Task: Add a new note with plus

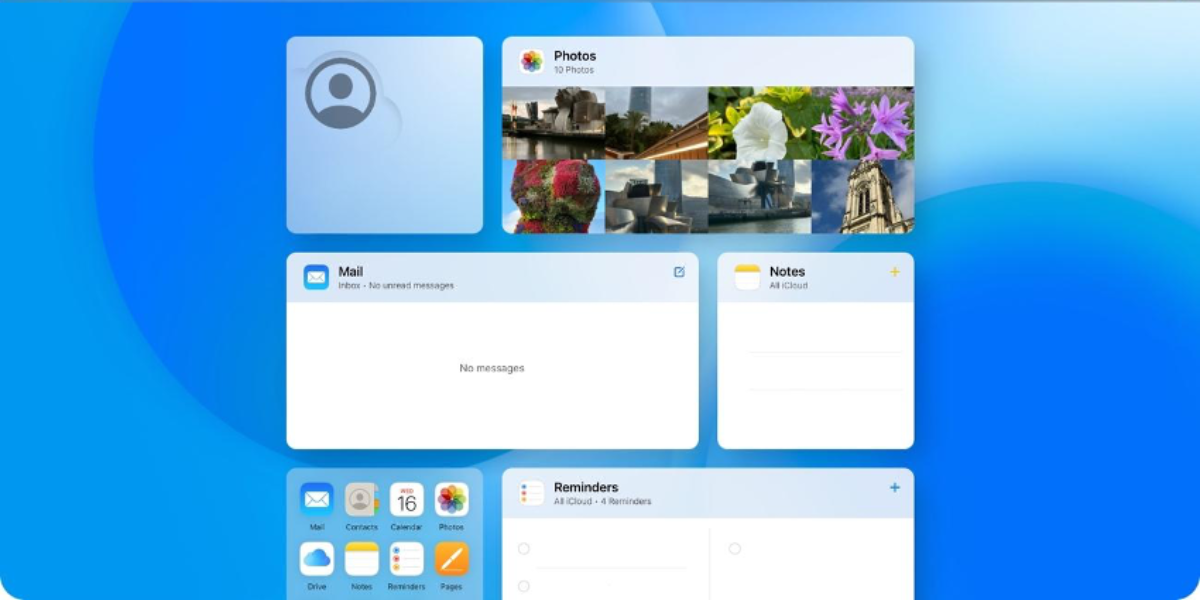Action: 894,271
